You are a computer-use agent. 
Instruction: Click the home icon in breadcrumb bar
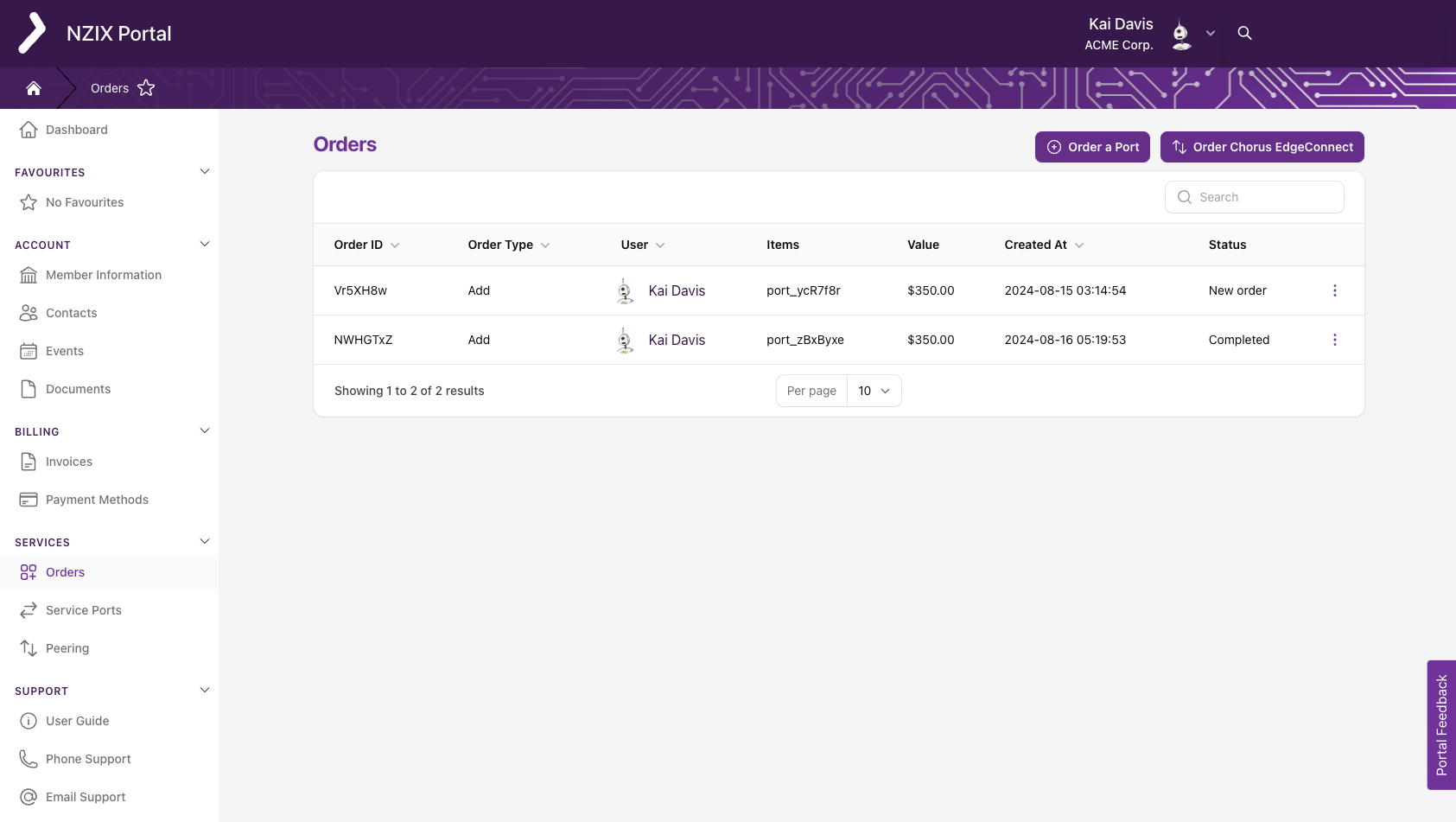(34, 88)
